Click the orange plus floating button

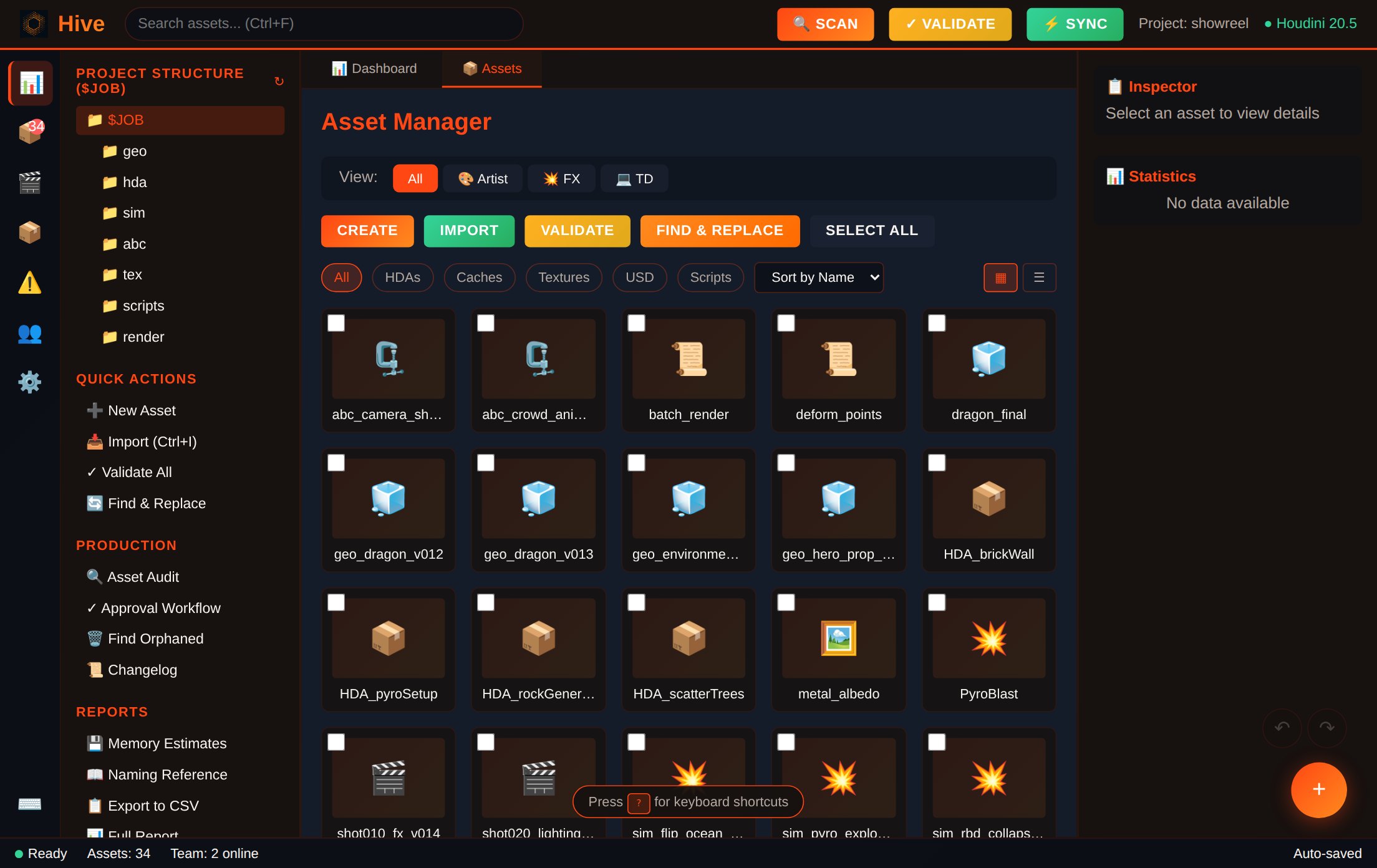[x=1318, y=790]
